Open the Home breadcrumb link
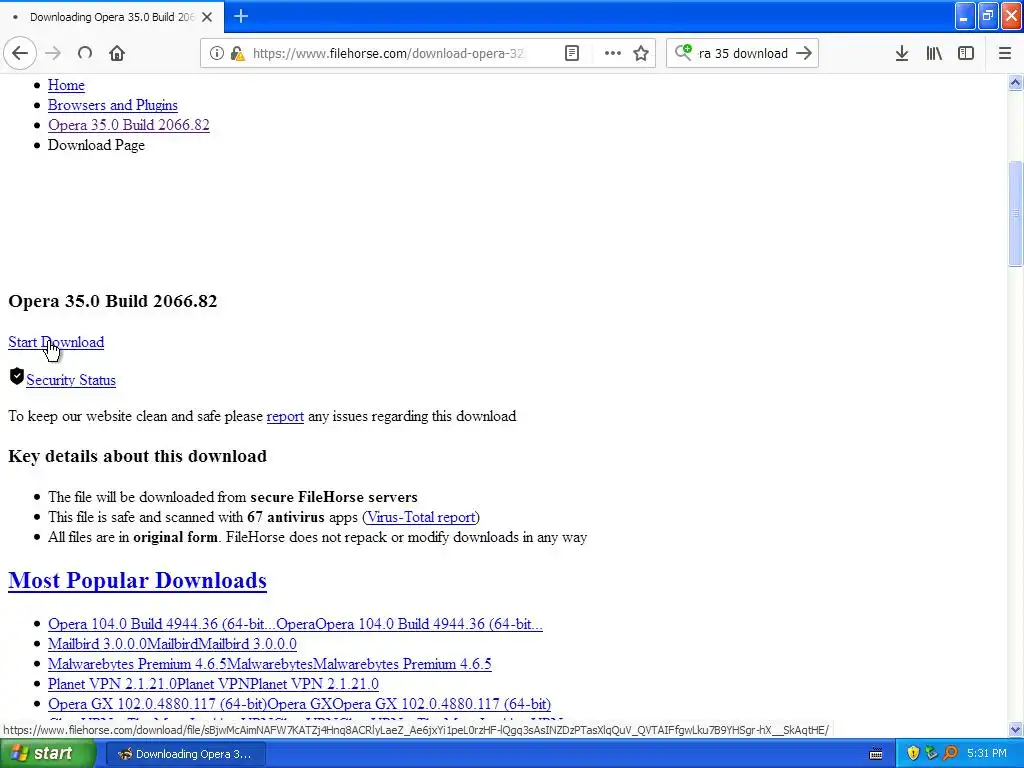The height and width of the screenshot is (768, 1024). click(66, 85)
